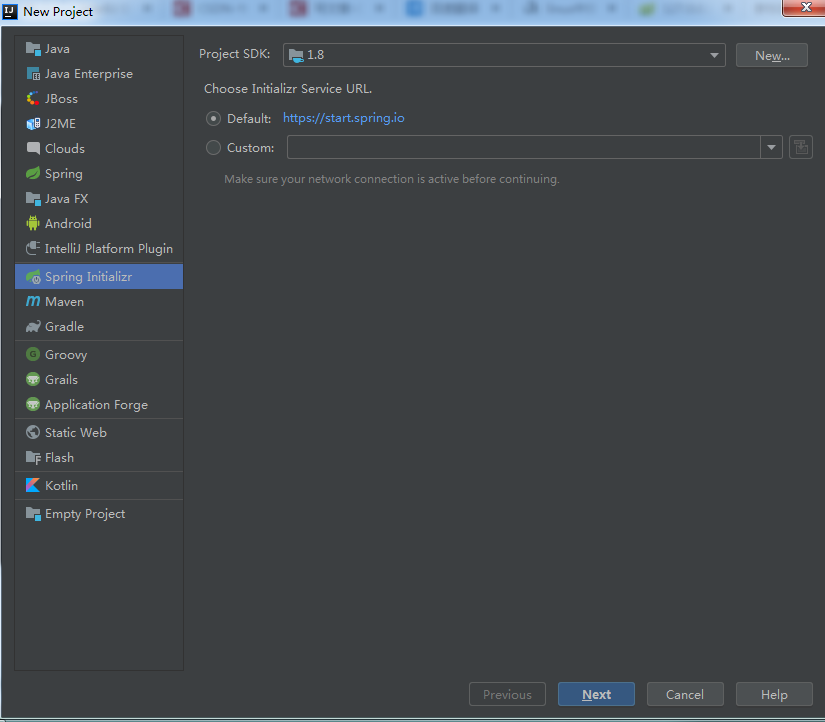
Task: Close the New Project dialog
Action: 805,7
